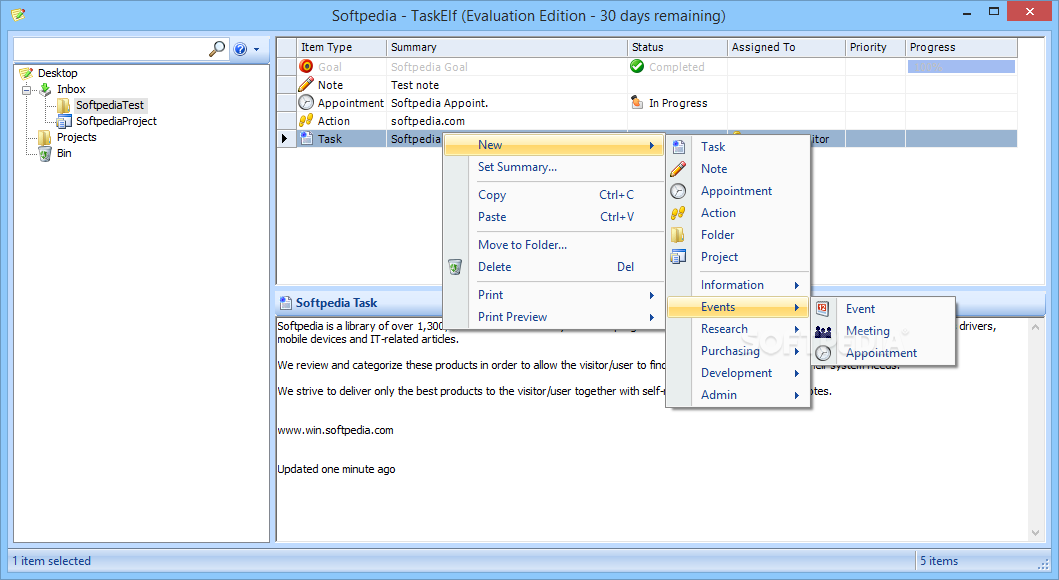Expand the Admin submenu
Image resolution: width=1059 pixels, height=580 pixels.
(738, 395)
